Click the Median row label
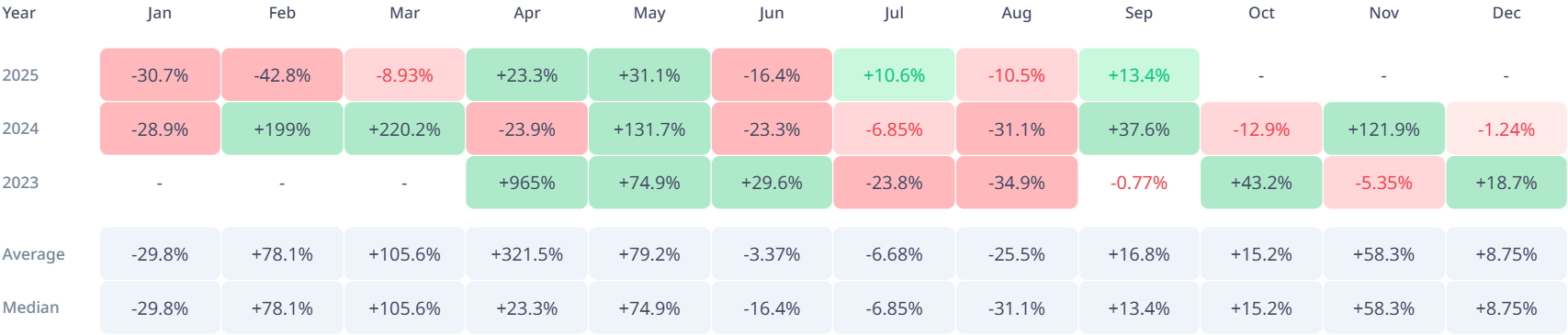Viewport: 1568px width, 335px height. coord(31,307)
